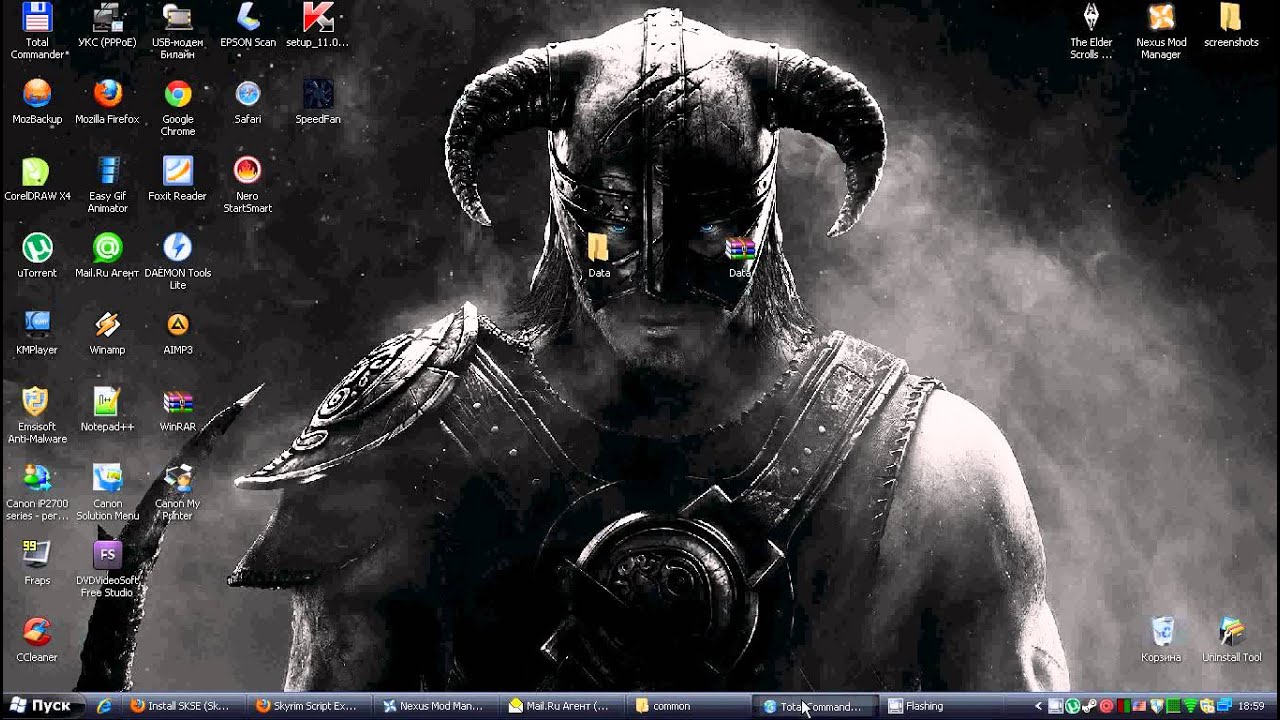Launch WinRAR desktop shortcut
This screenshot has width=1280, height=720.
pyautogui.click(x=178, y=409)
